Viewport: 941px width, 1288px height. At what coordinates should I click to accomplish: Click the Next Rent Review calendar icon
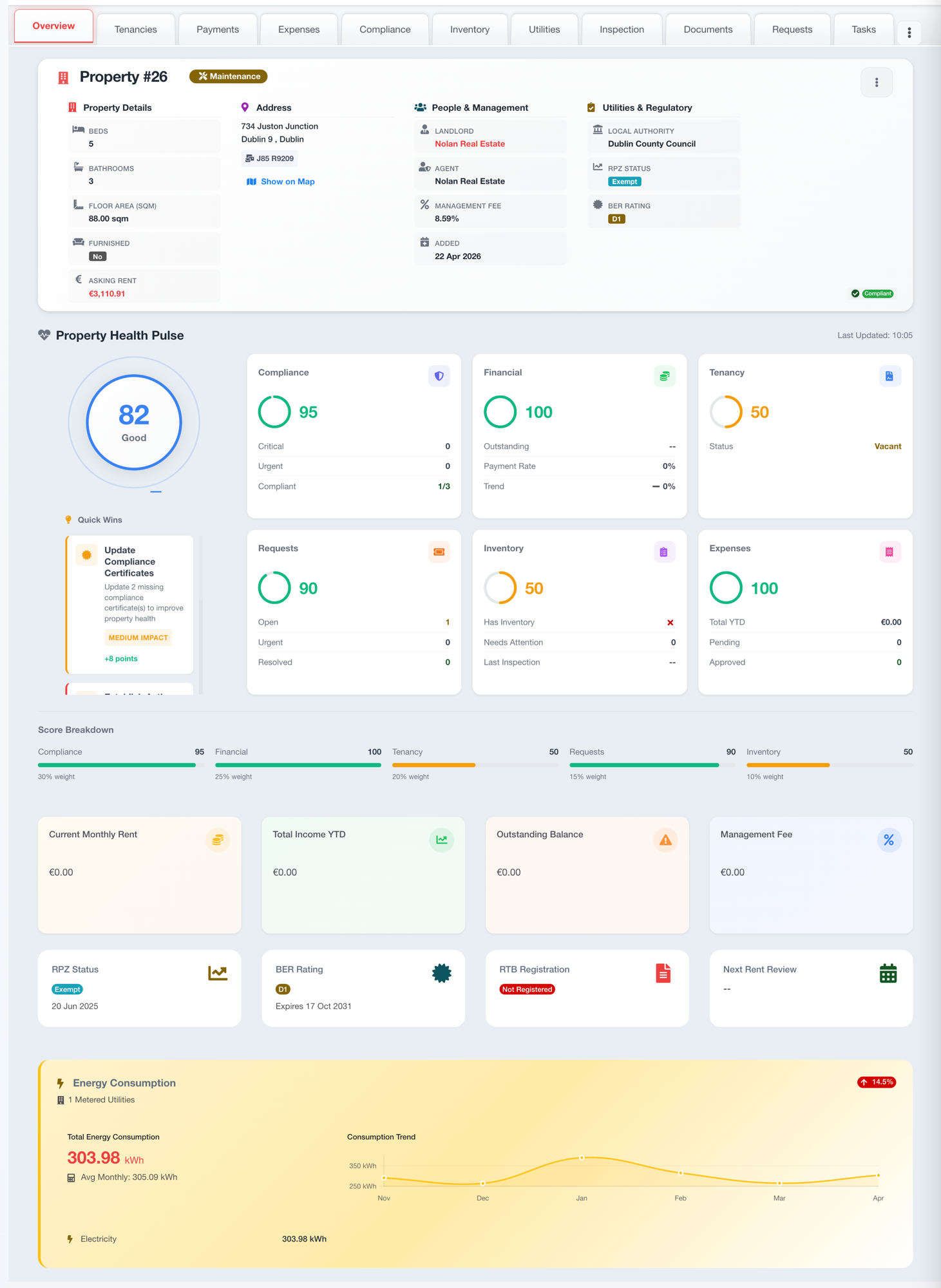[888, 973]
